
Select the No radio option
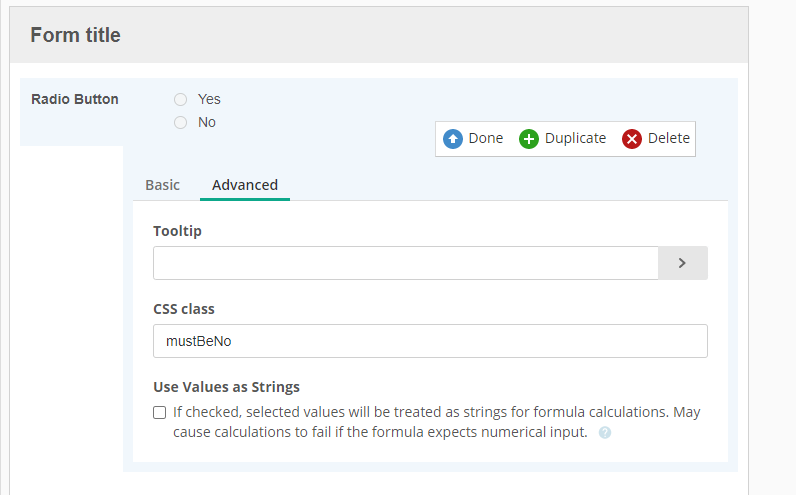[x=180, y=122]
